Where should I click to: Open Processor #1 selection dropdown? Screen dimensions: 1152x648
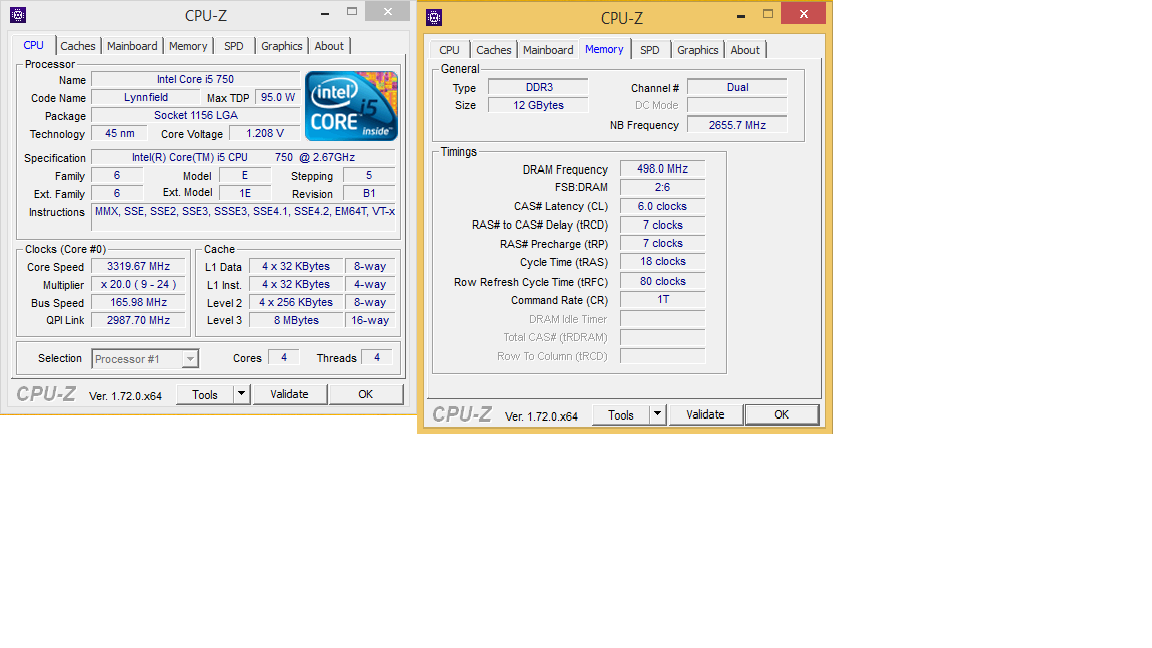click(145, 359)
